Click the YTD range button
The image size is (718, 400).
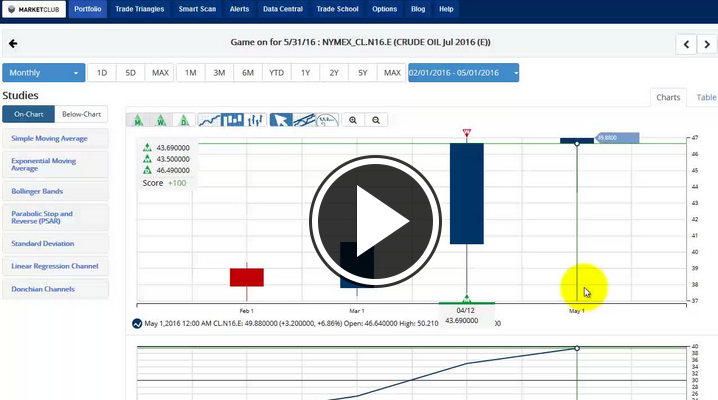[276, 73]
